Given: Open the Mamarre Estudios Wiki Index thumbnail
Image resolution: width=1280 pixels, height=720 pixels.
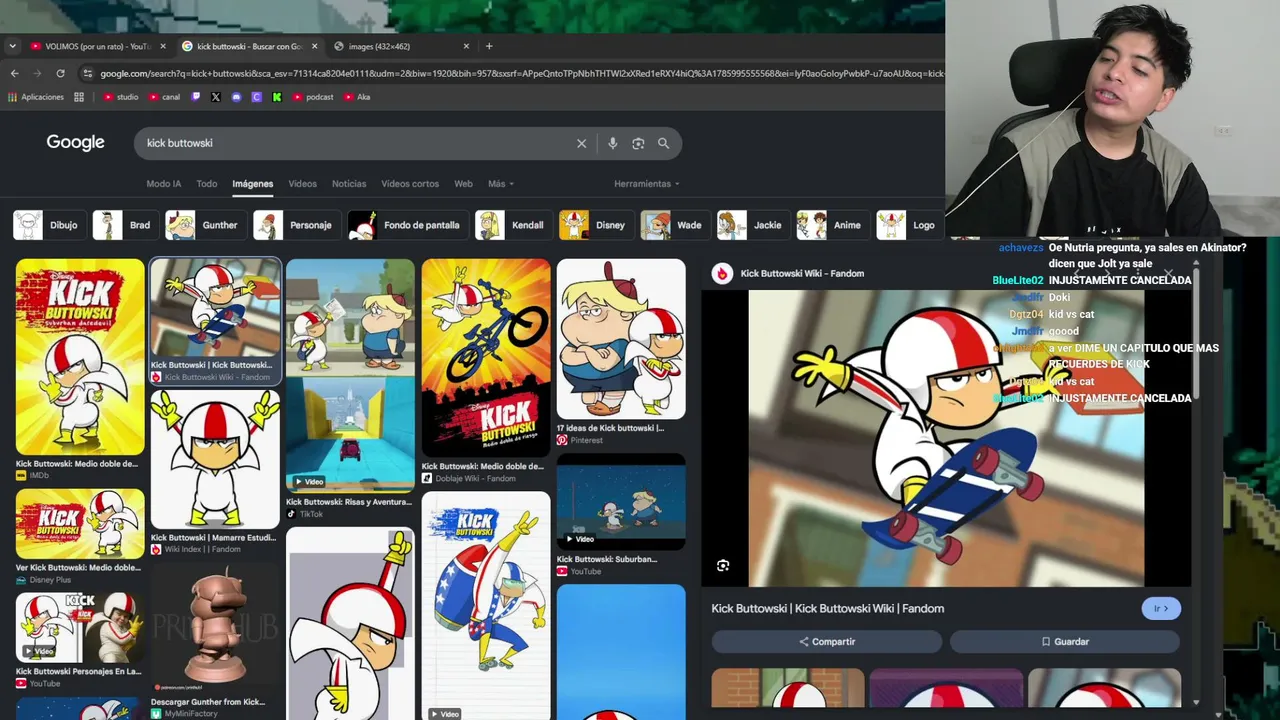Looking at the screenshot, I should tap(215, 459).
